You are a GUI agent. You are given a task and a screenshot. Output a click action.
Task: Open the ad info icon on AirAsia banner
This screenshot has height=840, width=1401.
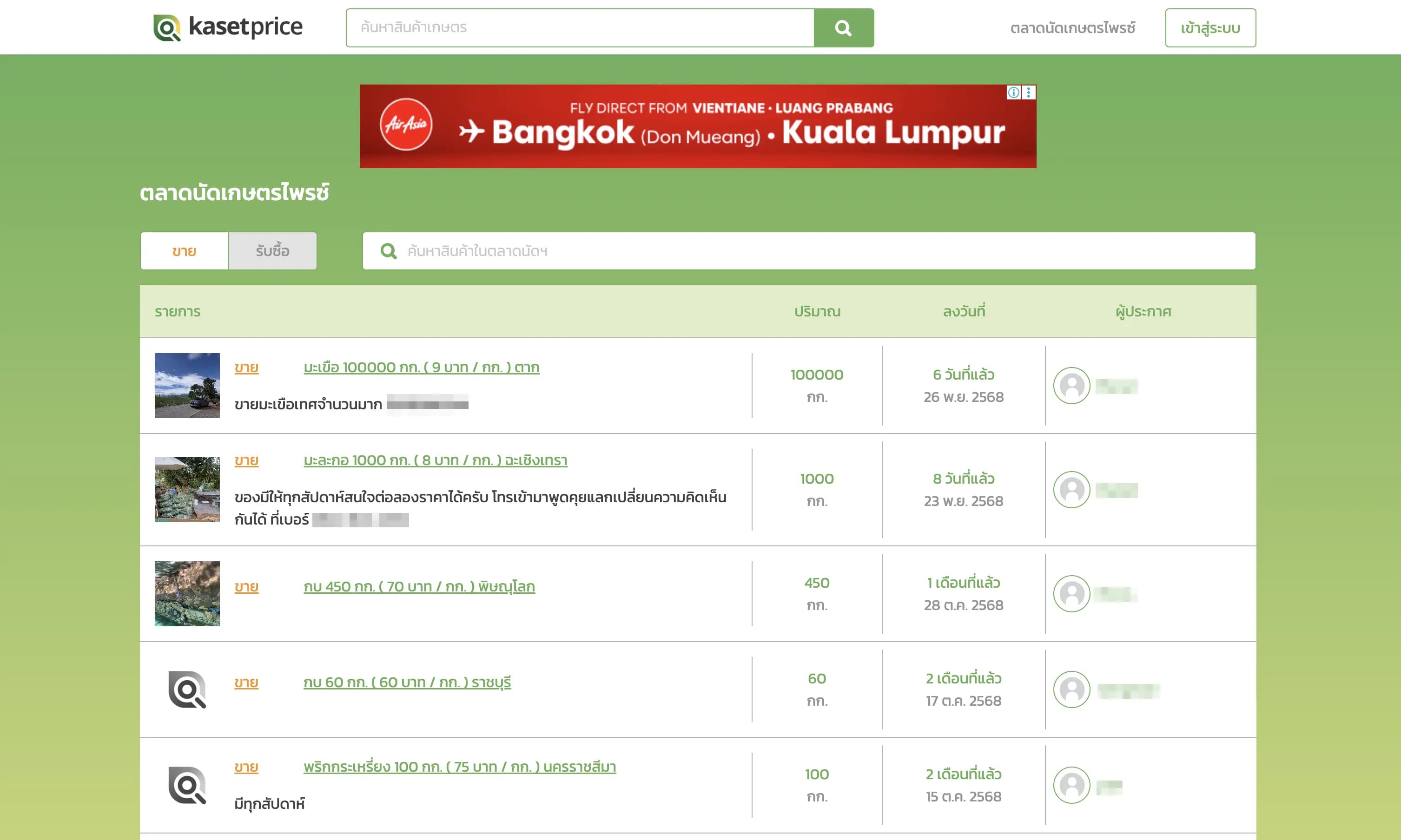point(1013,92)
